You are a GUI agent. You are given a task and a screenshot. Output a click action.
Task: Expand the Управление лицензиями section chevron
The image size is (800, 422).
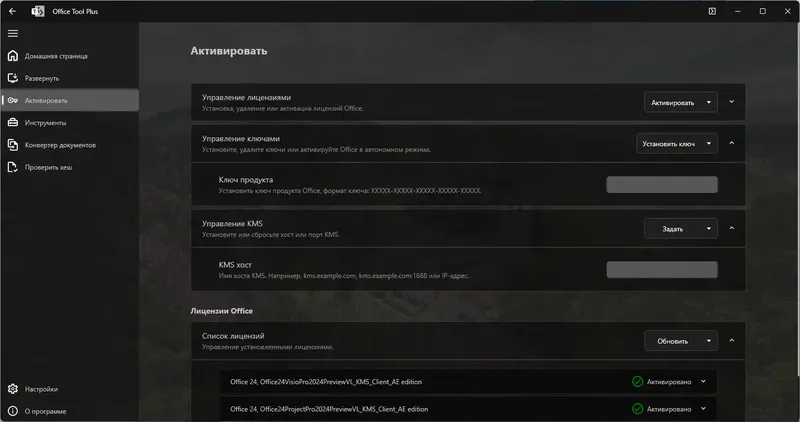click(732, 102)
